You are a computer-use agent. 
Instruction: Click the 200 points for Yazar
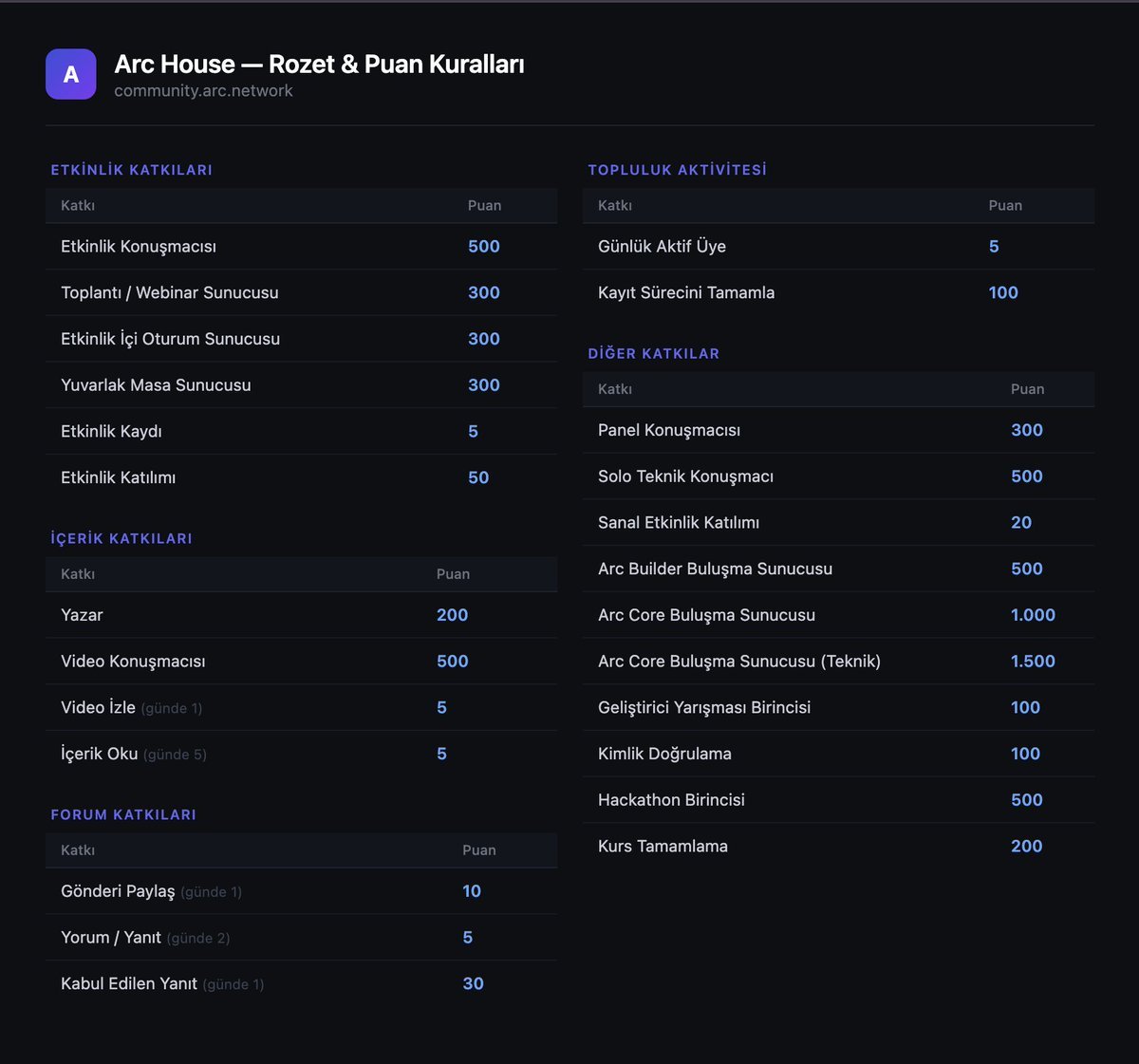pyautogui.click(x=453, y=615)
